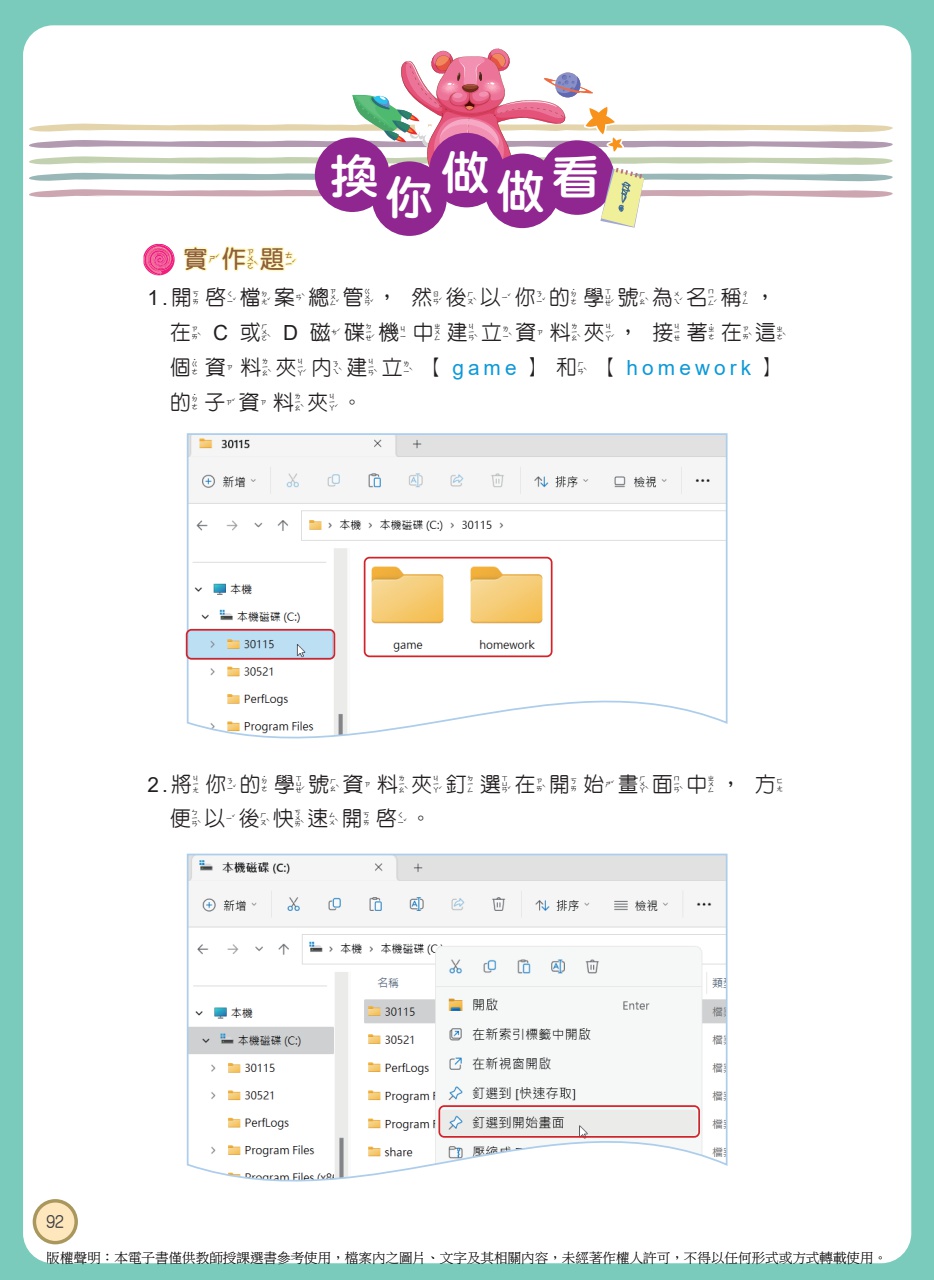Click the Rename icon in the 30115 window toolbar
The image size is (934, 1280).
tap(415, 481)
